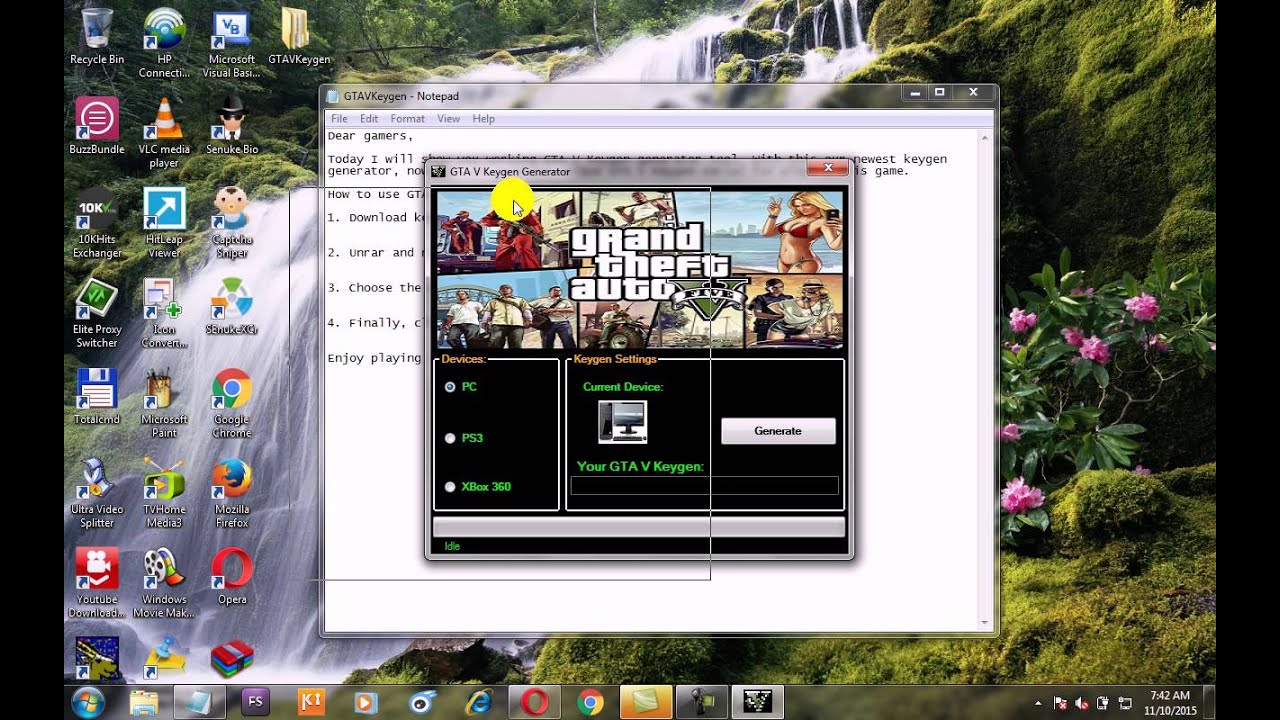Open the Edit menu in Notepad
The height and width of the screenshot is (720, 1280).
tap(369, 118)
